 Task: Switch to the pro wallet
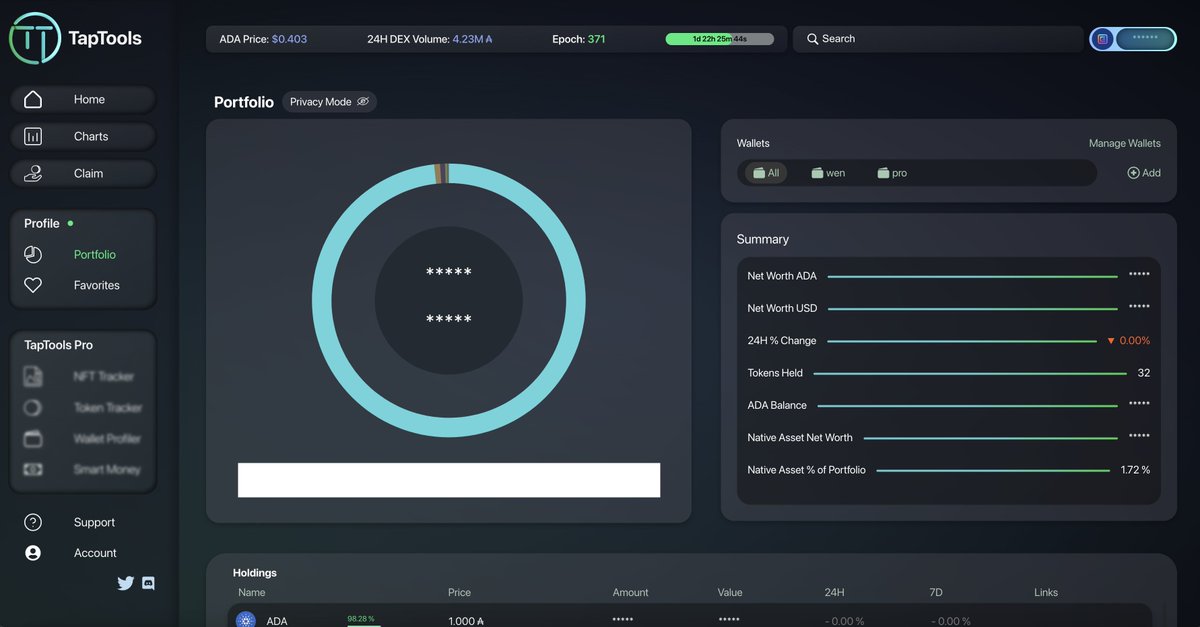coord(890,172)
